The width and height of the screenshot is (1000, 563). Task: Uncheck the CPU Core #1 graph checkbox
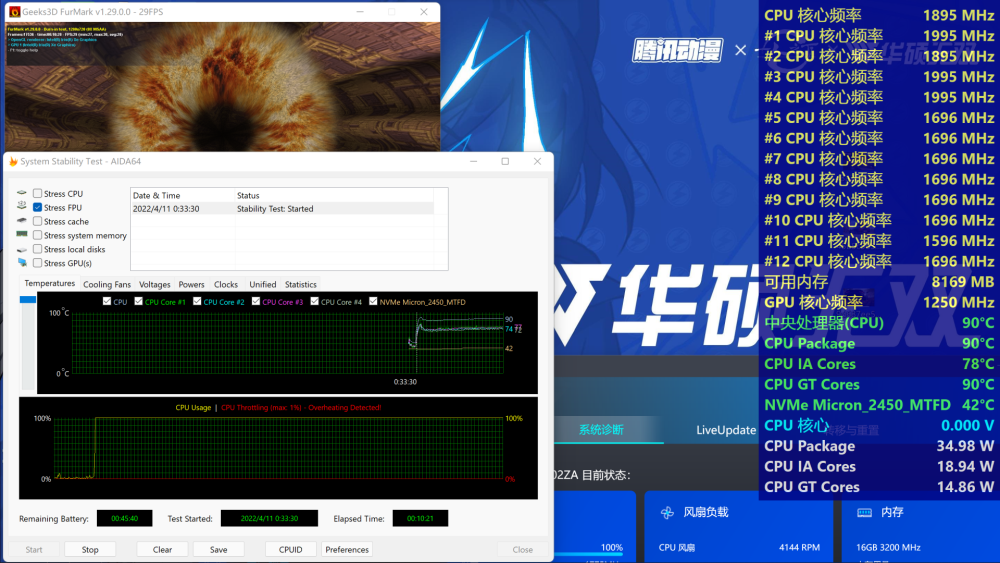pos(138,302)
